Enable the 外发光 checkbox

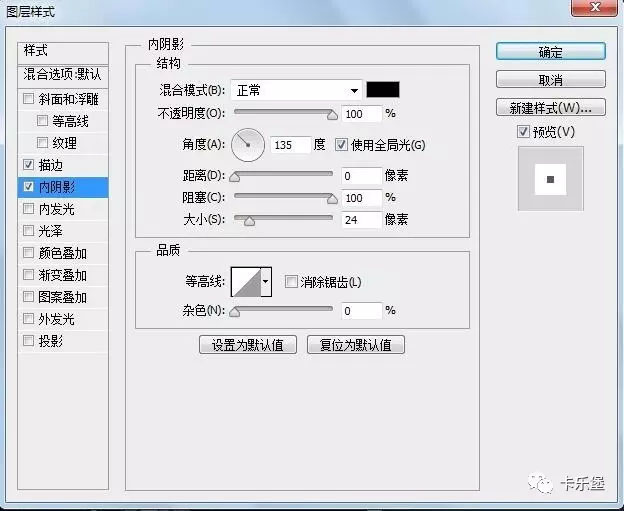[28, 318]
